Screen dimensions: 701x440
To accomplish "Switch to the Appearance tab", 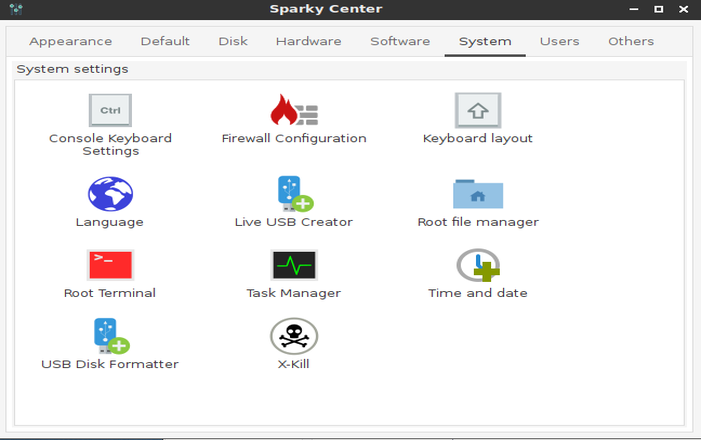I will pyautogui.click(x=71, y=42).
